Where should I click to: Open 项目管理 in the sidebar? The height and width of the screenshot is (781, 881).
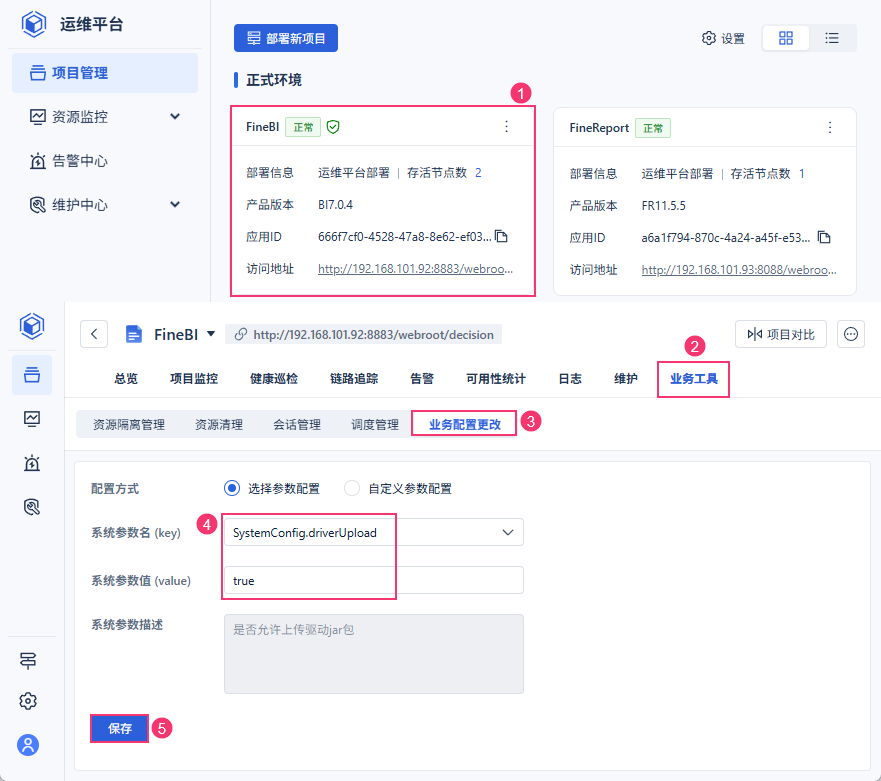pos(105,73)
